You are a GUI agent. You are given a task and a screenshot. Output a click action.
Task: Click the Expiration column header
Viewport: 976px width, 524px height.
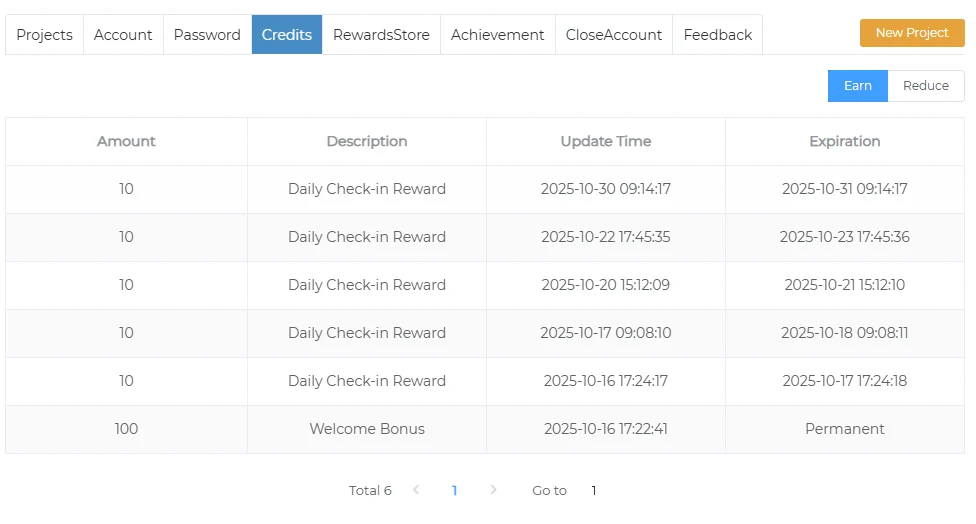pos(845,141)
